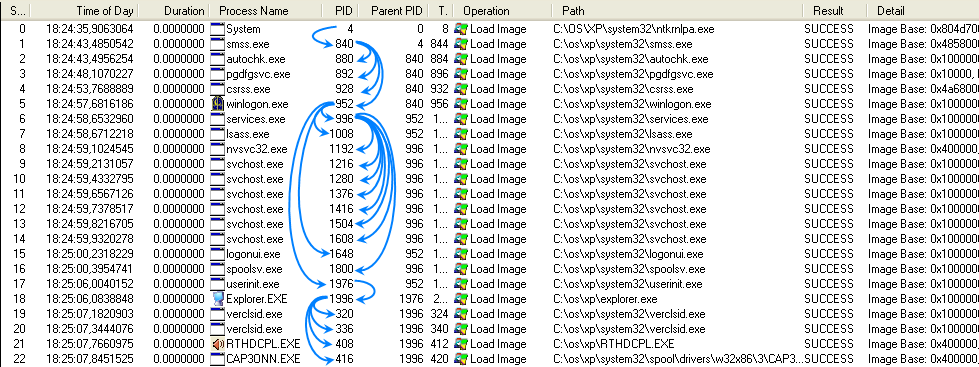Click the Load Image icon in the explorer.exe row
This screenshot has width=979, height=367.
coord(461,299)
